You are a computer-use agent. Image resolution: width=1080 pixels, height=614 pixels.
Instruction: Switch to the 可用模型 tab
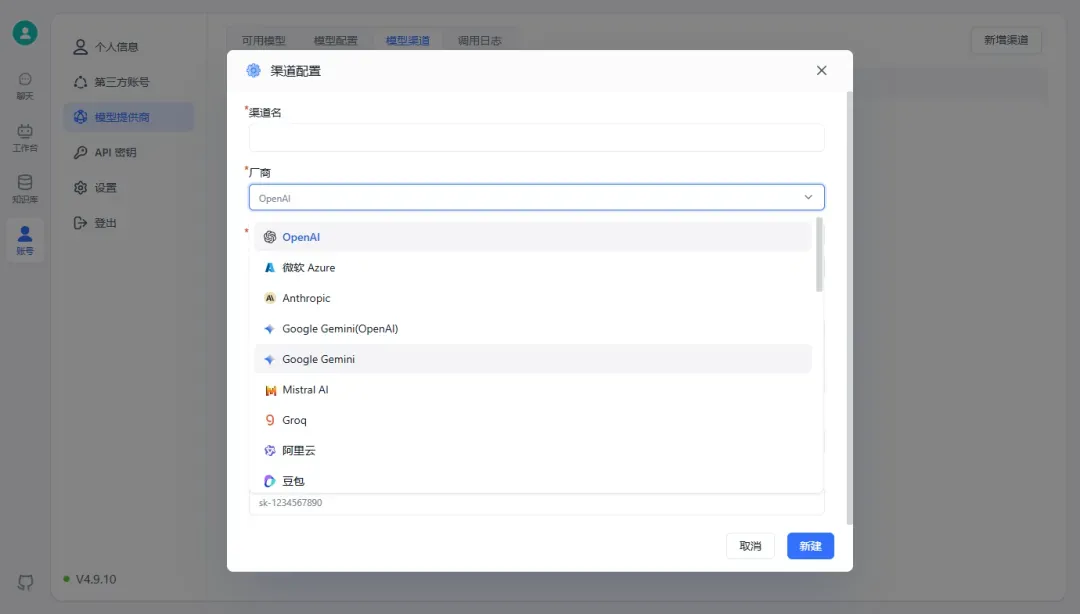pyautogui.click(x=263, y=41)
